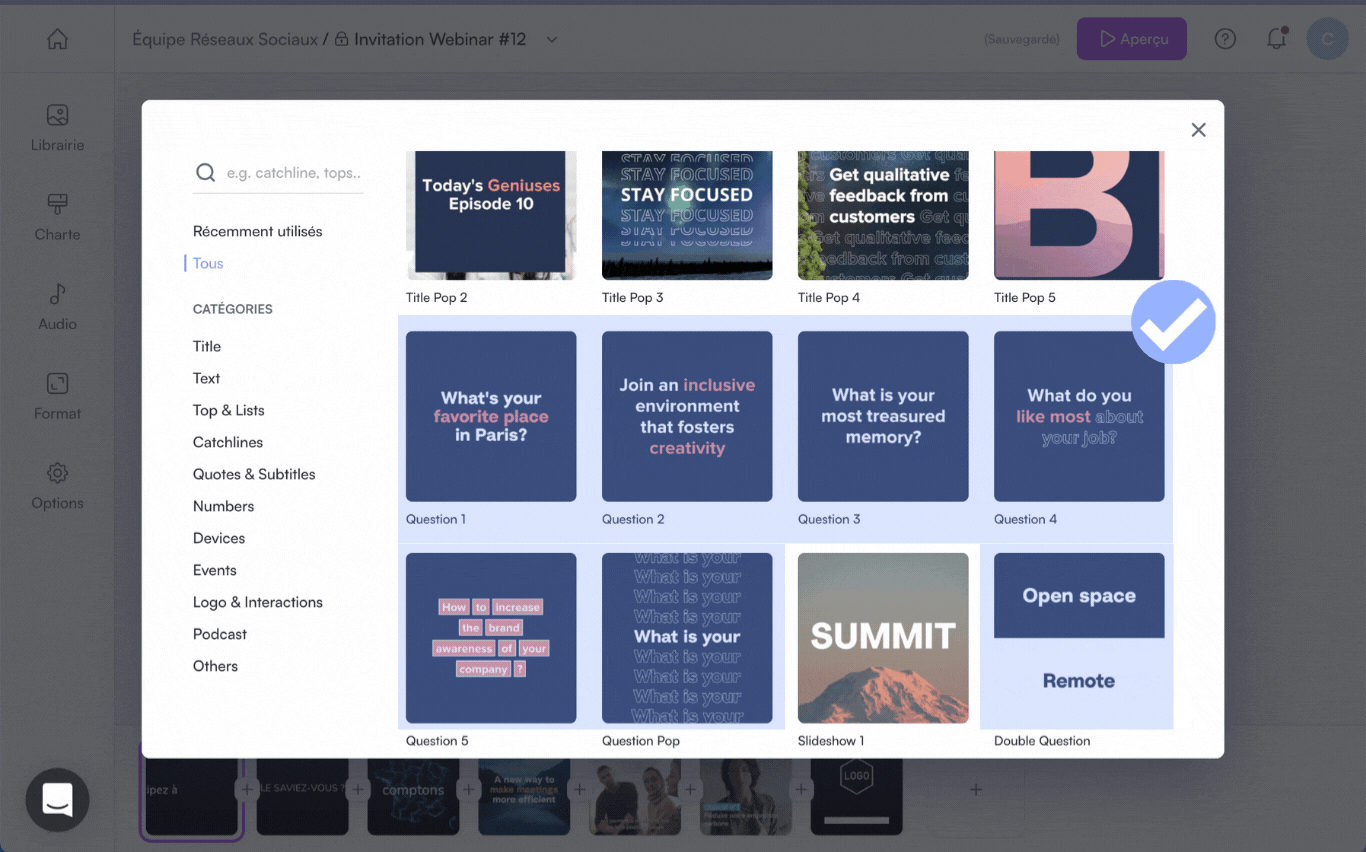The height and width of the screenshot is (852, 1366).
Task: Go to the home icon
Action: (57, 39)
